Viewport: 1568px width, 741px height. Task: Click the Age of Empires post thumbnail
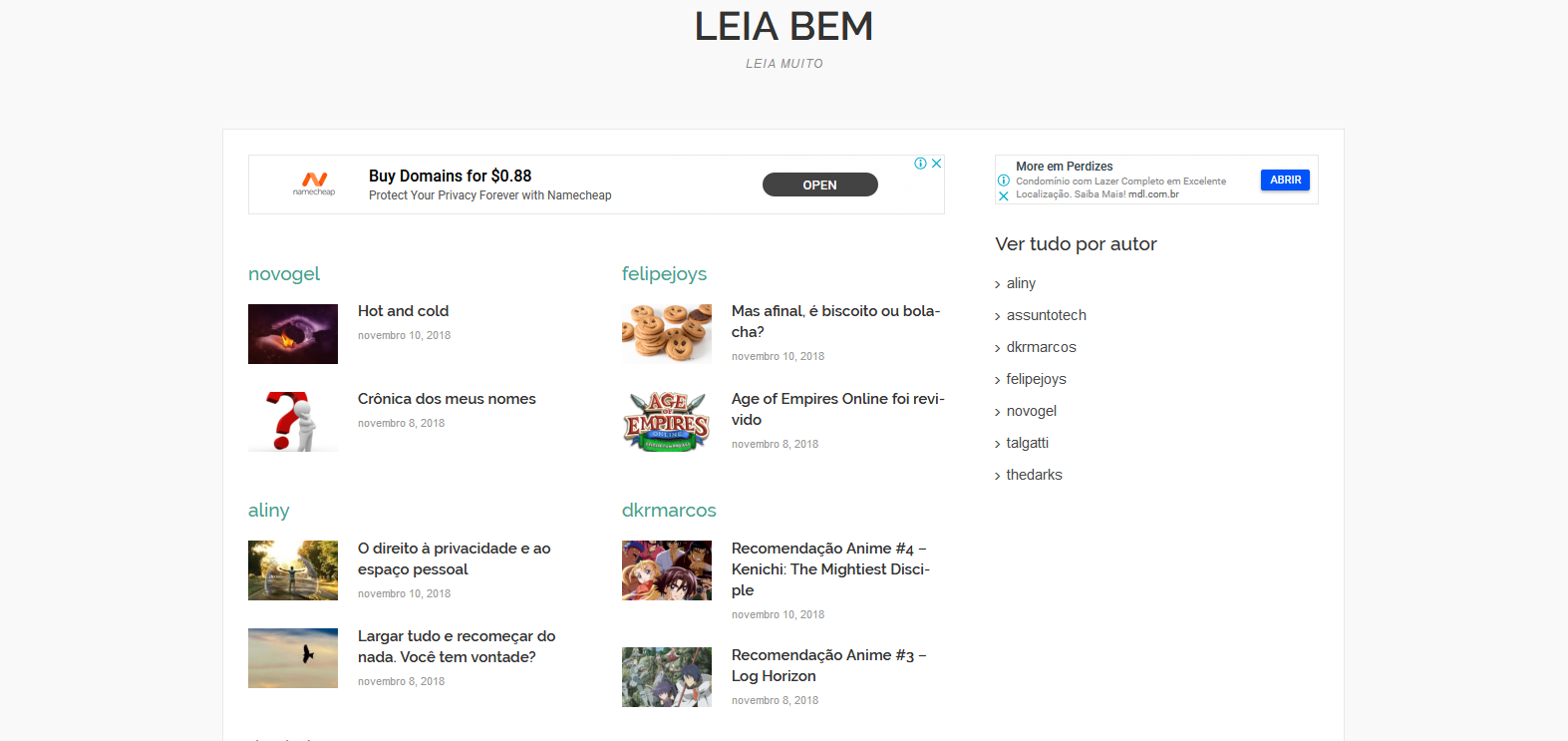(x=667, y=422)
